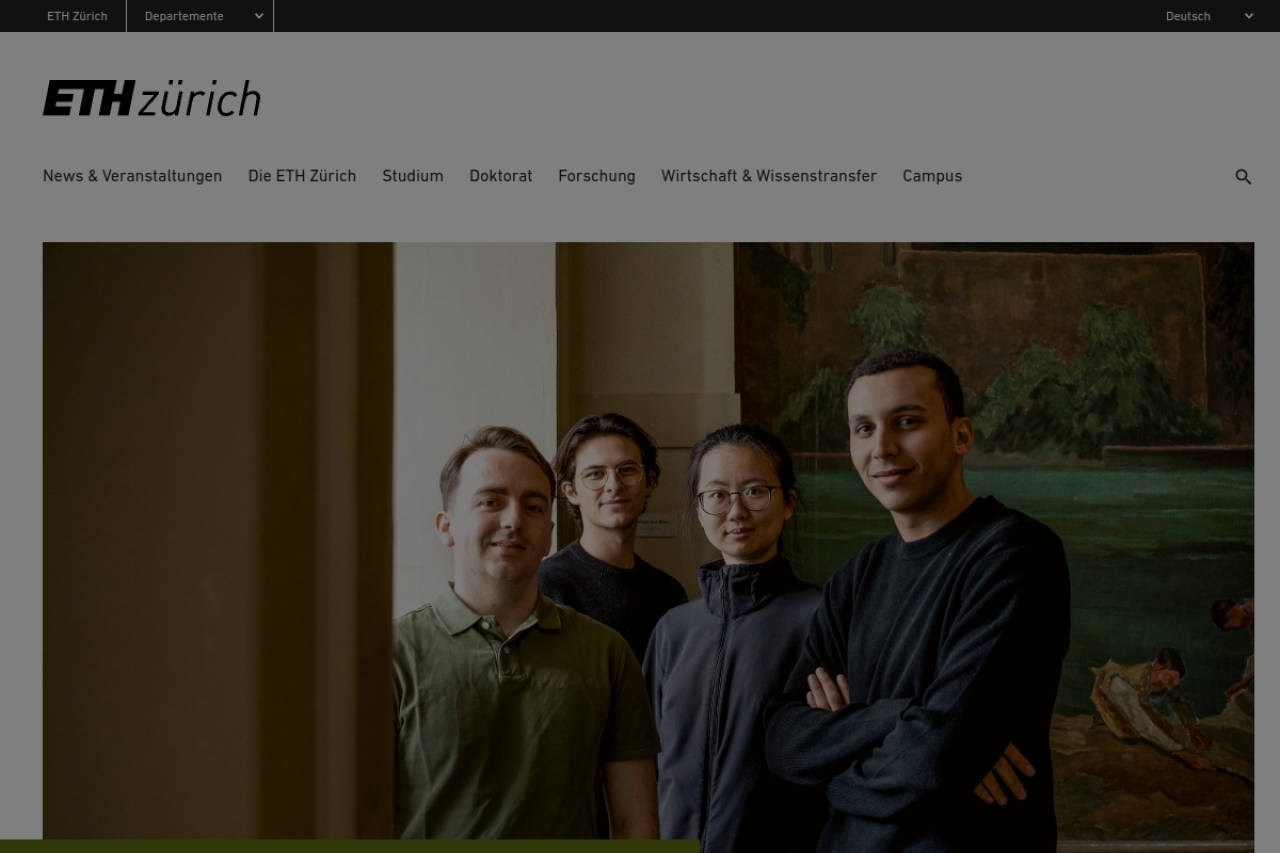Viewport: 1280px width, 853px height.
Task: Go to the Doktorat section
Action: coord(501,176)
